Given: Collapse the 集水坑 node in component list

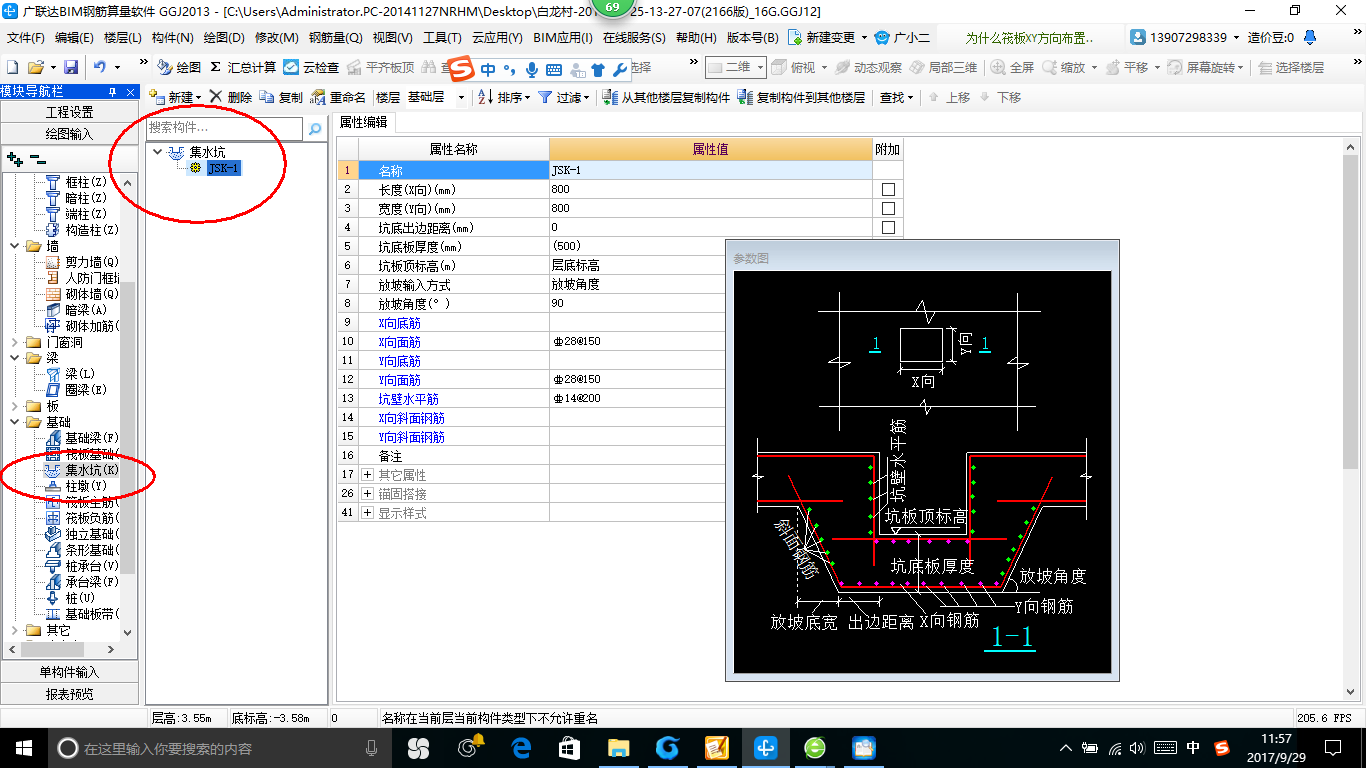Looking at the screenshot, I should [x=158, y=152].
